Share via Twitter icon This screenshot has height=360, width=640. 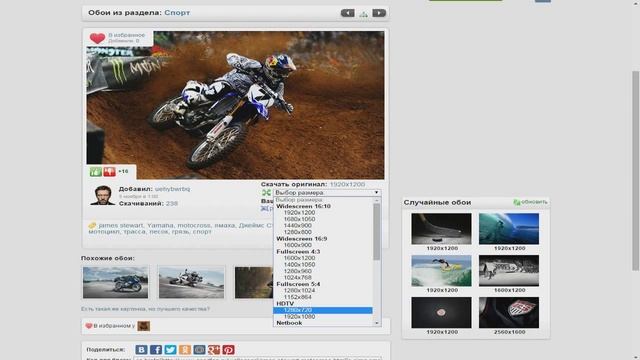point(170,350)
